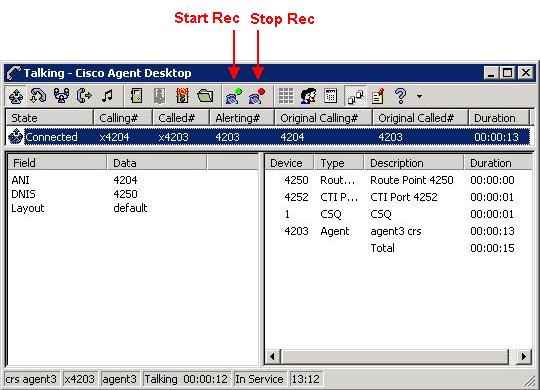Open real-time reports calendar-style icon
Viewport: 540px width, 390px height.
click(x=331, y=96)
